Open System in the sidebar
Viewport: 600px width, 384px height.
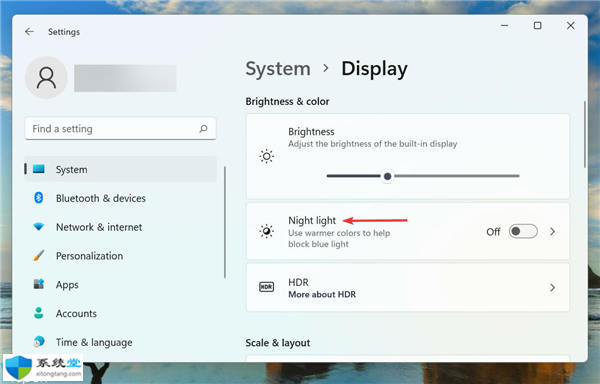point(121,169)
